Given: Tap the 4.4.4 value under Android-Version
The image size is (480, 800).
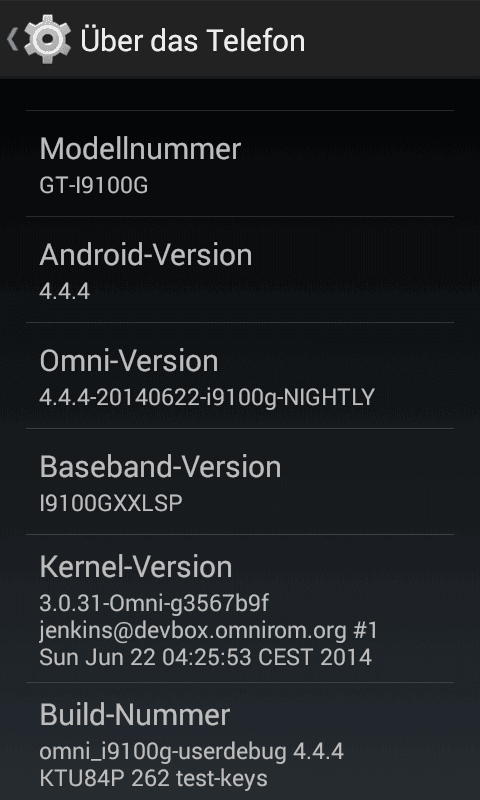Looking at the screenshot, I should (x=65, y=291).
